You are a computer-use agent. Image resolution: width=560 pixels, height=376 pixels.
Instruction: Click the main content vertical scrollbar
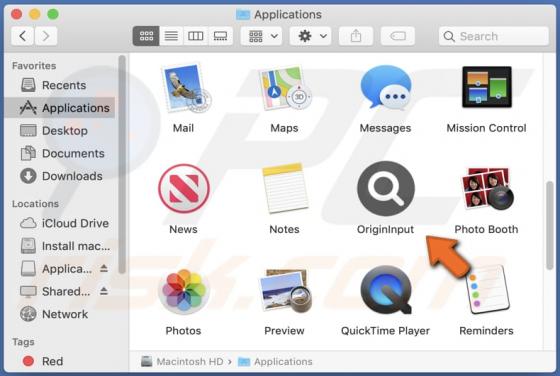[550, 225]
